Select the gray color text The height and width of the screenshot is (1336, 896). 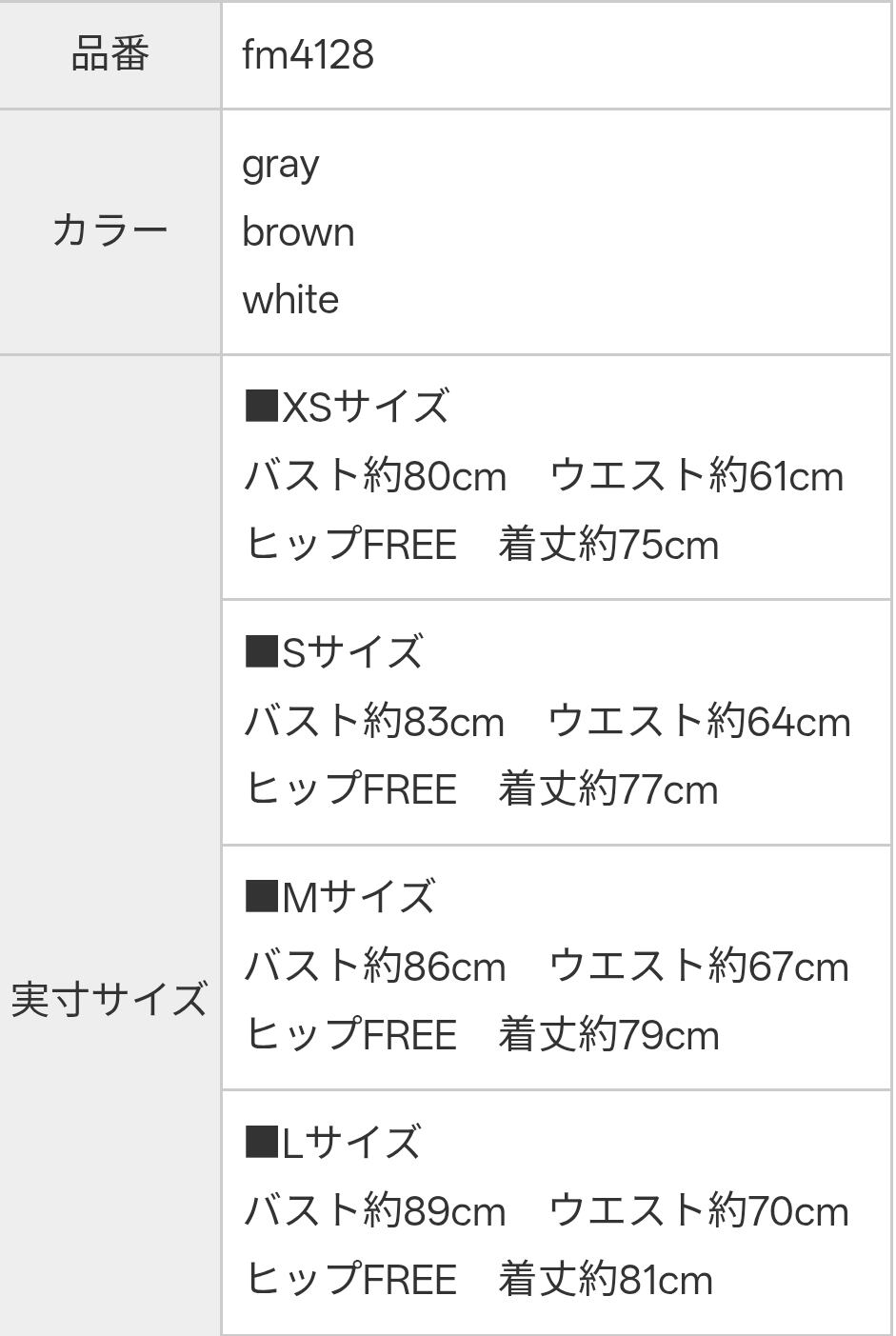(x=281, y=165)
